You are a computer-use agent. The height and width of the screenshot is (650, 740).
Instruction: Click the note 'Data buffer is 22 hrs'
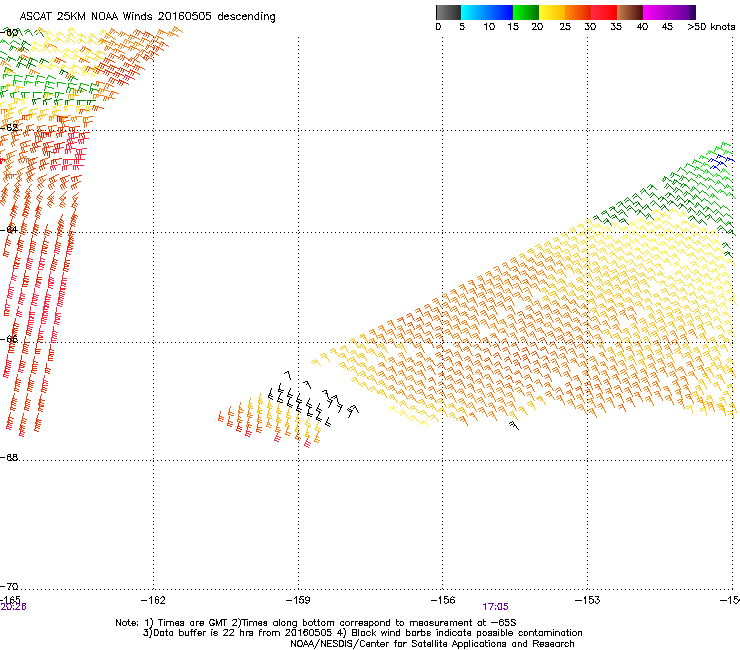tap(199, 633)
